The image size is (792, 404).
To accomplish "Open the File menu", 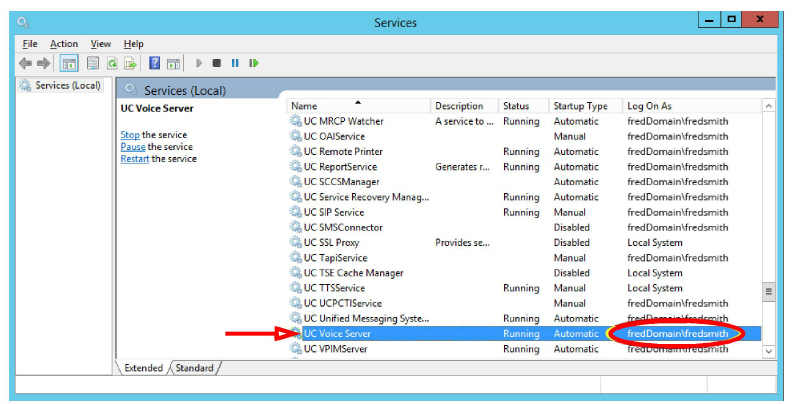I will click(x=30, y=44).
